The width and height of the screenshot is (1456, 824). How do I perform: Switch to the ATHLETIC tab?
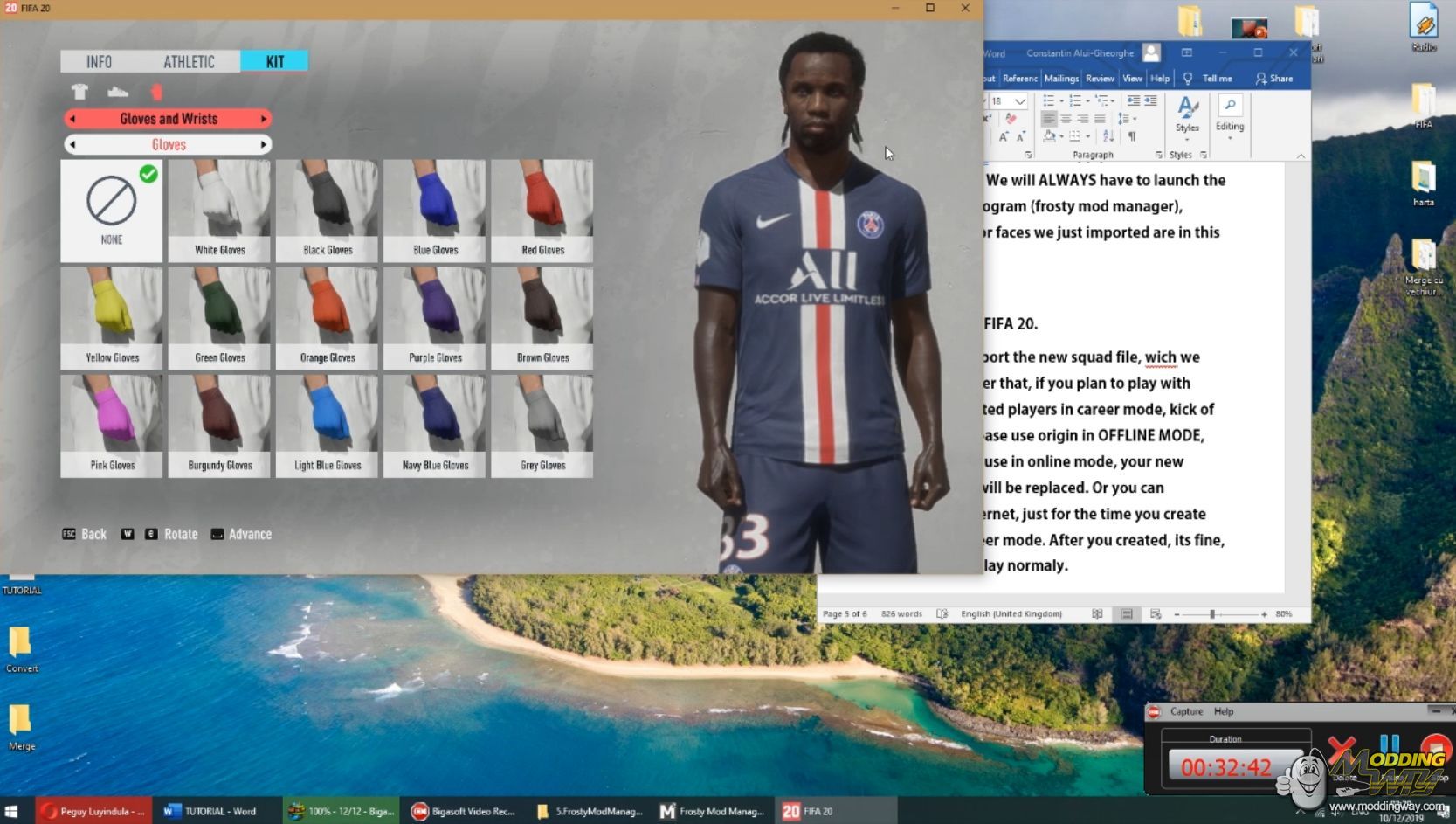point(189,61)
